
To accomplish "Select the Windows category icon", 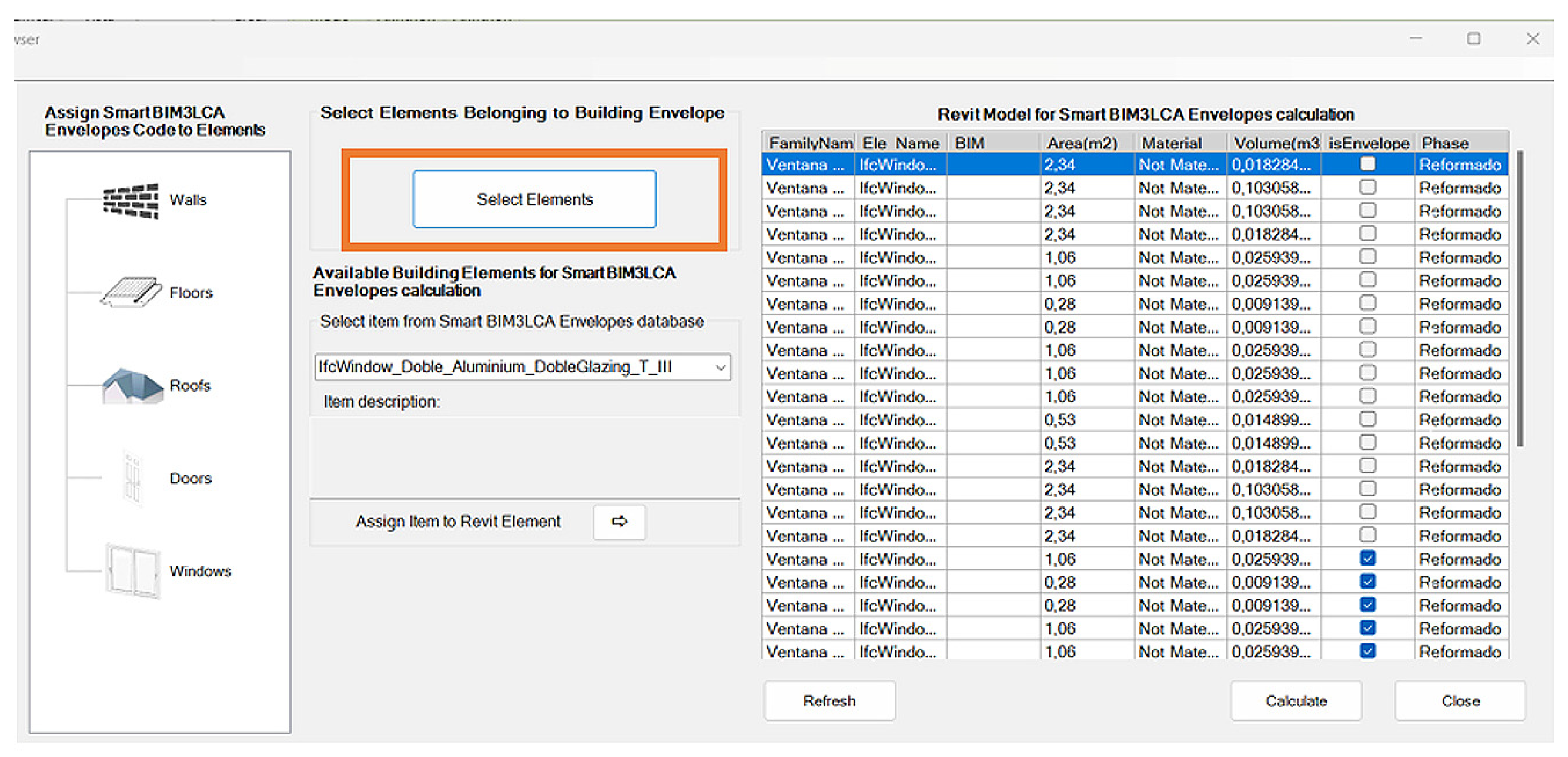I will [133, 571].
